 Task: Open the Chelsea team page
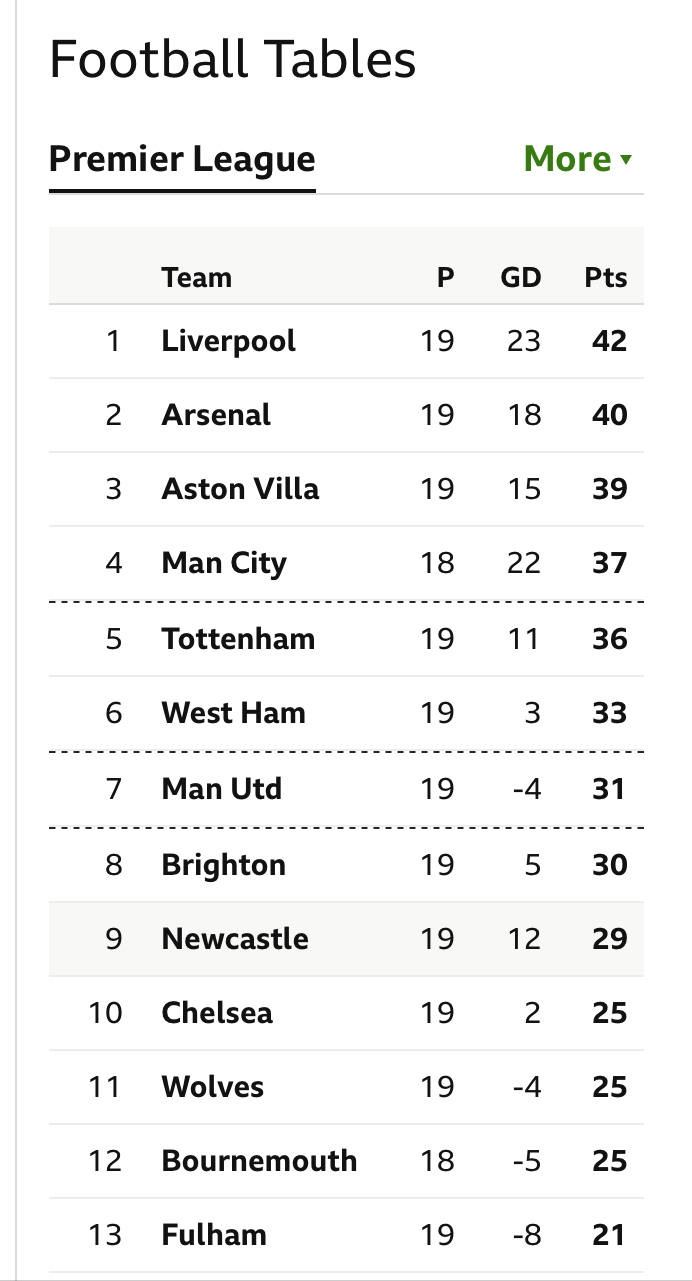217,1013
